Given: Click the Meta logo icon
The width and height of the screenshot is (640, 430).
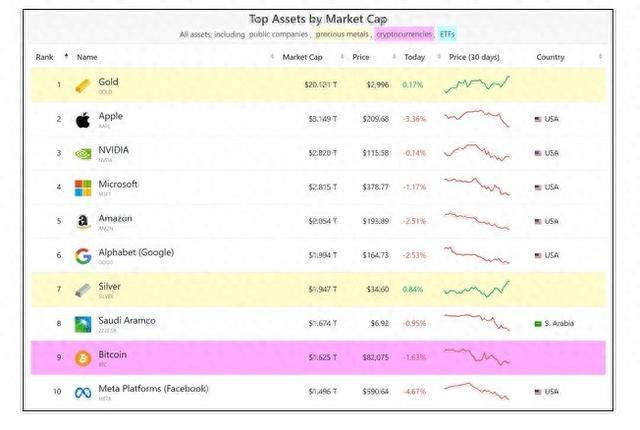Looking at the screenshot, I should 83,391.
